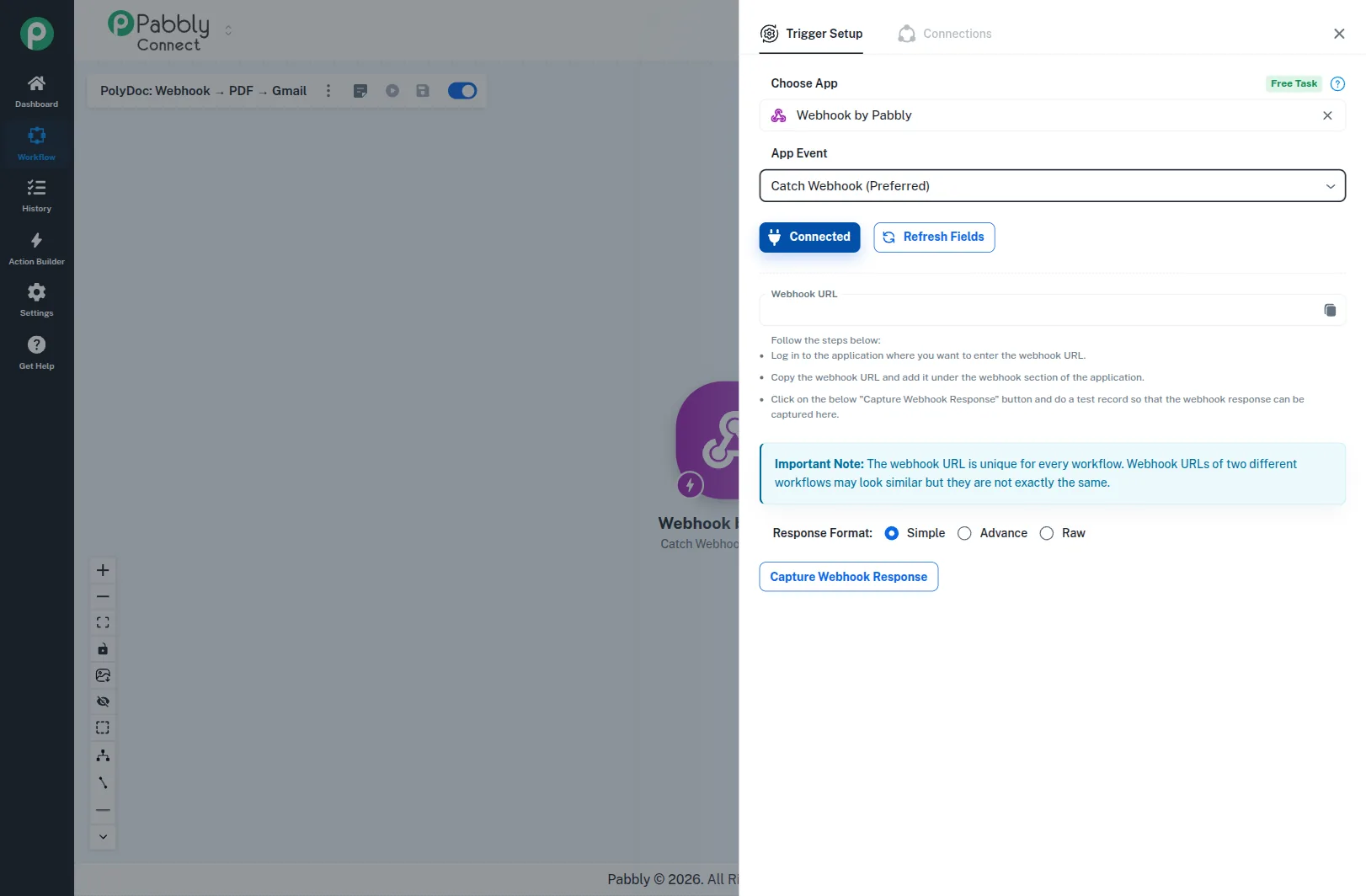Click the save workflow icon
Image resolution: width=1366 pixels, height=896 pixels.
[423, 91]
